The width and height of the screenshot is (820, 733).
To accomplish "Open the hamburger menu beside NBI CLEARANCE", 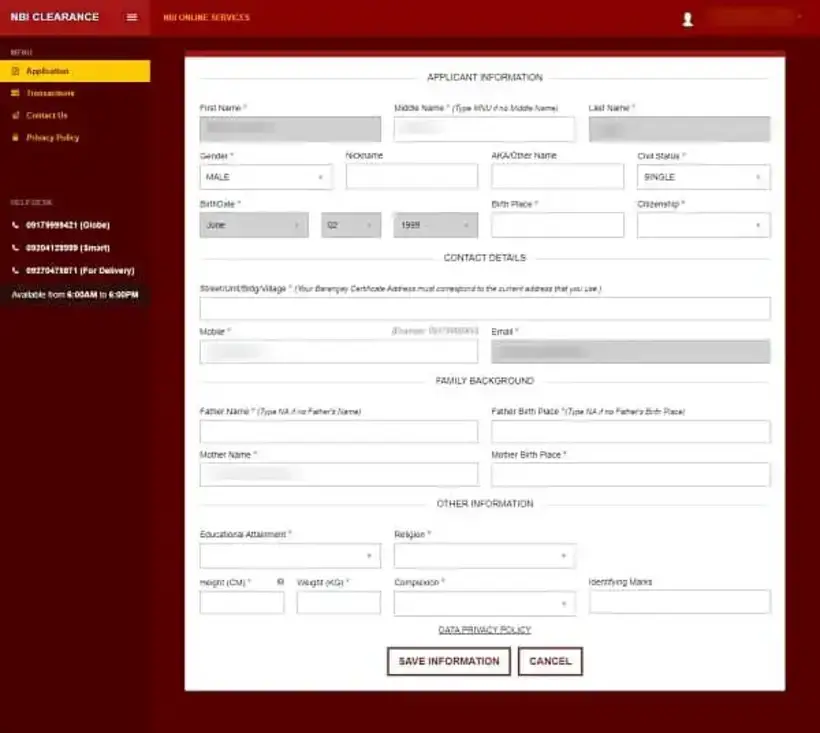I will pos(131,17).
